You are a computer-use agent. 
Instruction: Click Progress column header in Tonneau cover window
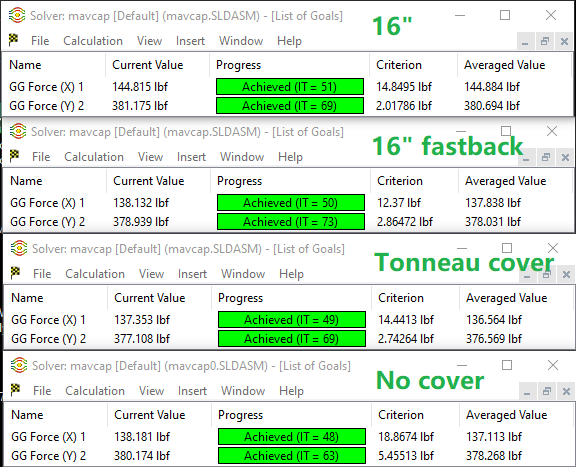click(x=291, y=298)
